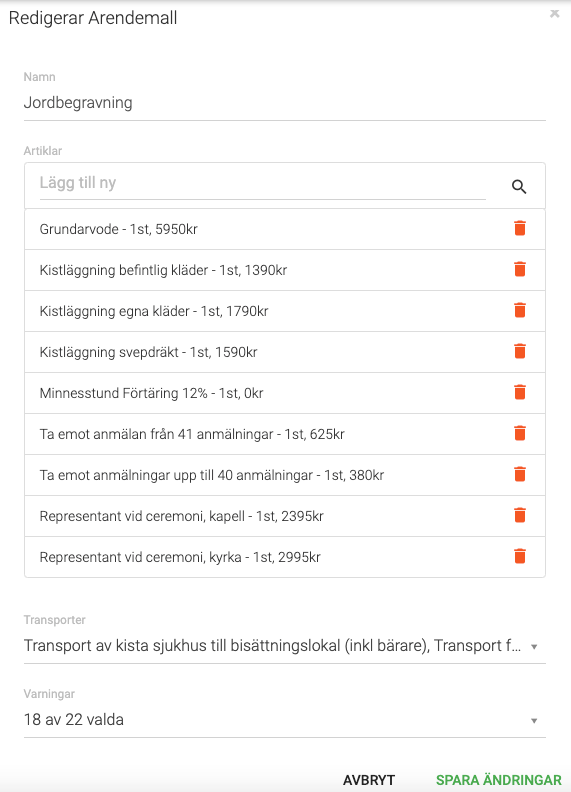Delete Representant vid ceremoni, kyrka
Screen dimensions: 571x792
[519, 556]
